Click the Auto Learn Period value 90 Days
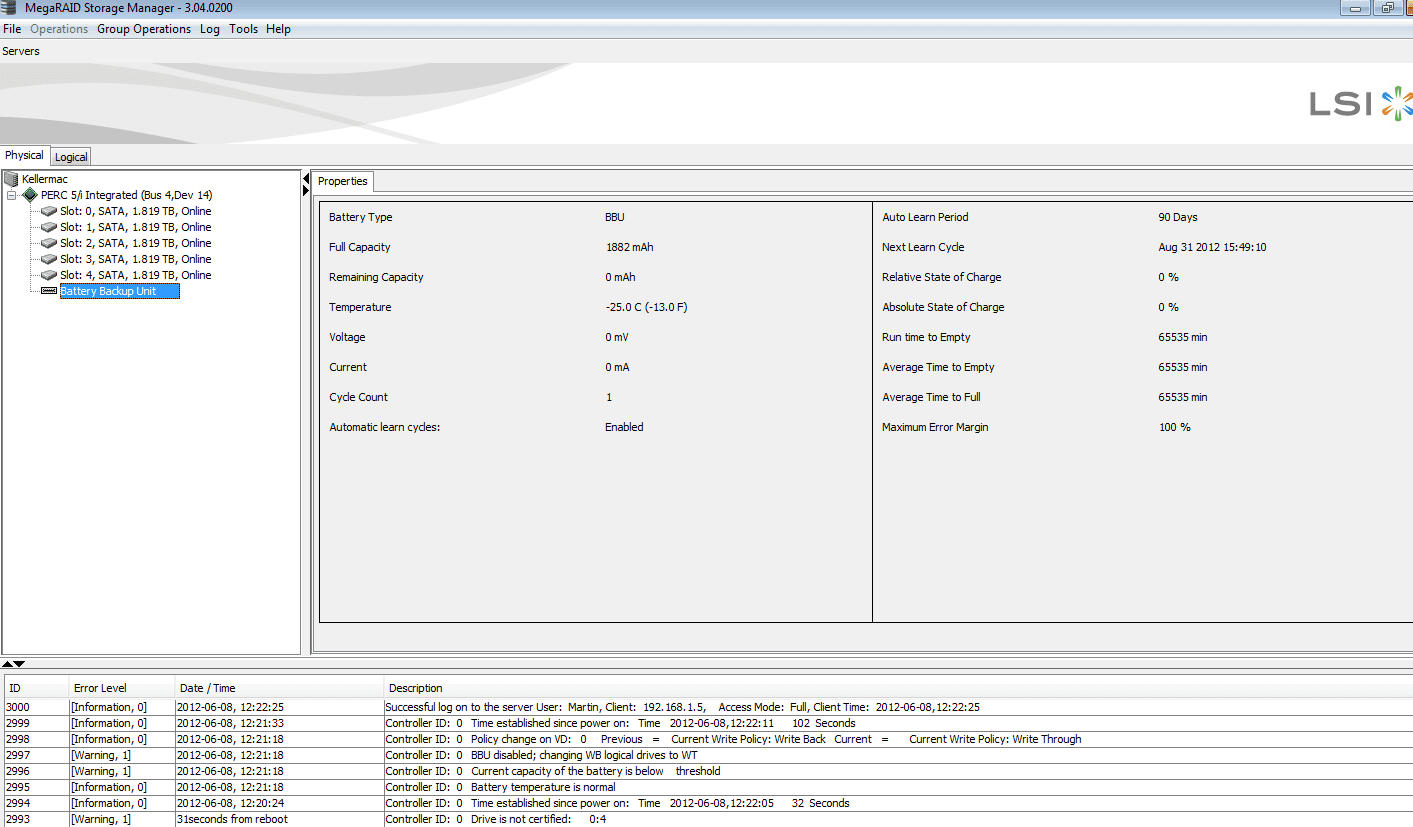Viewport: 1413px width, 827px height. [1178, 217]
